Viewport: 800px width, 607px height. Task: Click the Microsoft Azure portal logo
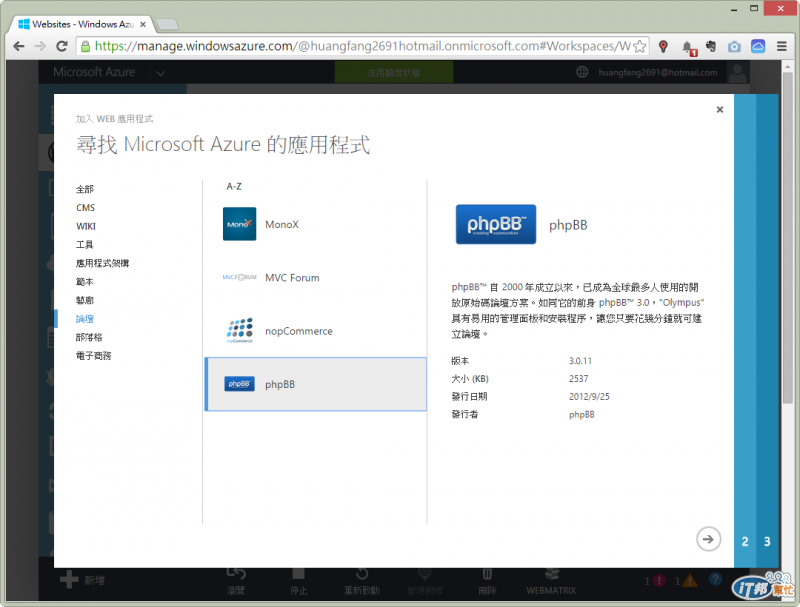point(94,72)
